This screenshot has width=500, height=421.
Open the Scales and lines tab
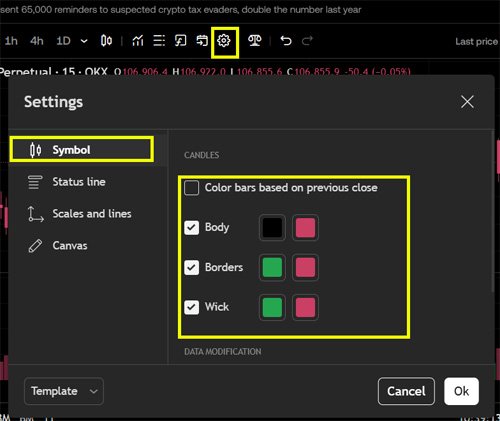(79, 214)
